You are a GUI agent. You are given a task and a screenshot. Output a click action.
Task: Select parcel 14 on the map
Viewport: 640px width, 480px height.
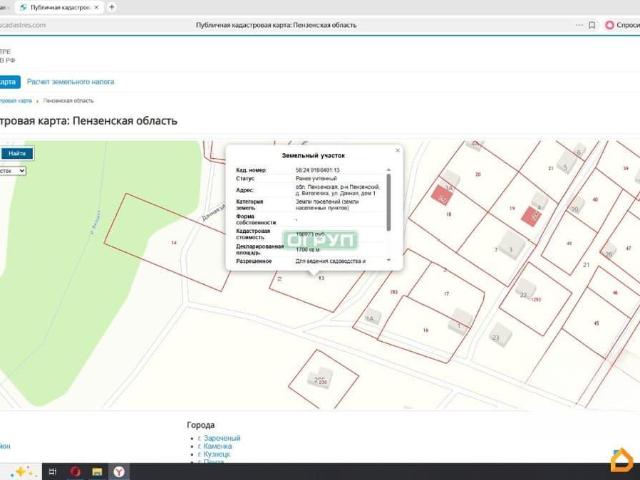click(173, 243)
